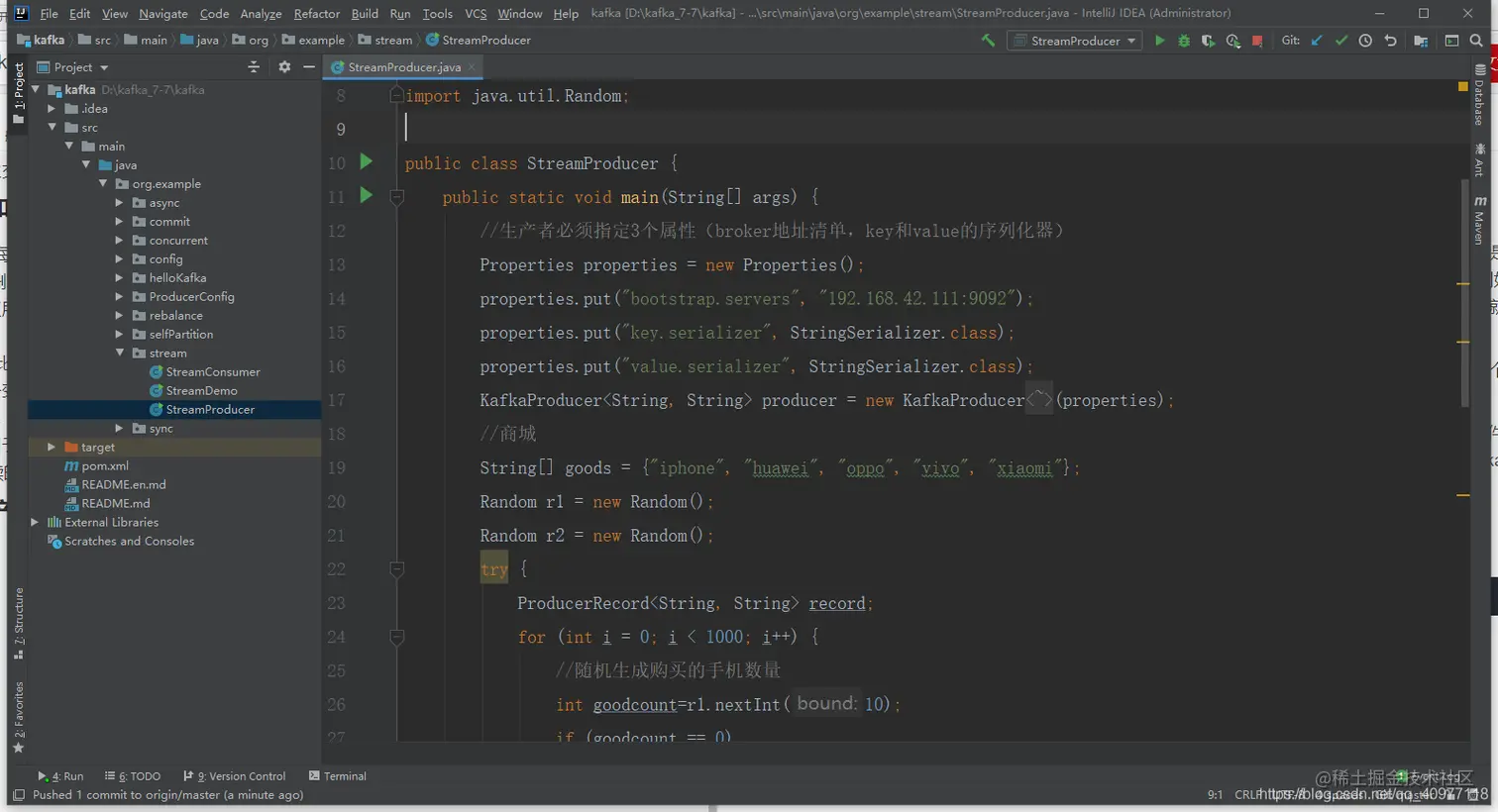This screenshot has width=1498, height=812.
Task: Run with coverage icon in toolbar
Action: pyautogui.click(x=1208, y=41)
